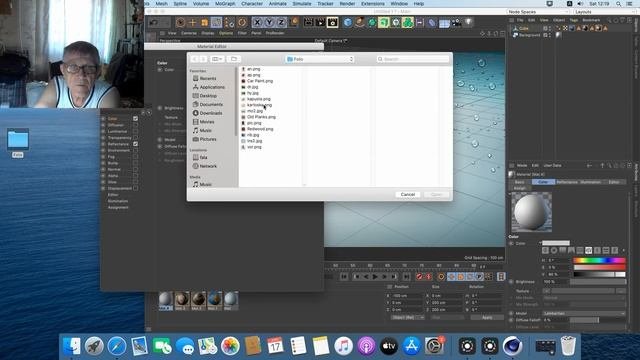640x360 pixels.
Task: Open the Model Lambertian dropdown
Action: point(584,313)
